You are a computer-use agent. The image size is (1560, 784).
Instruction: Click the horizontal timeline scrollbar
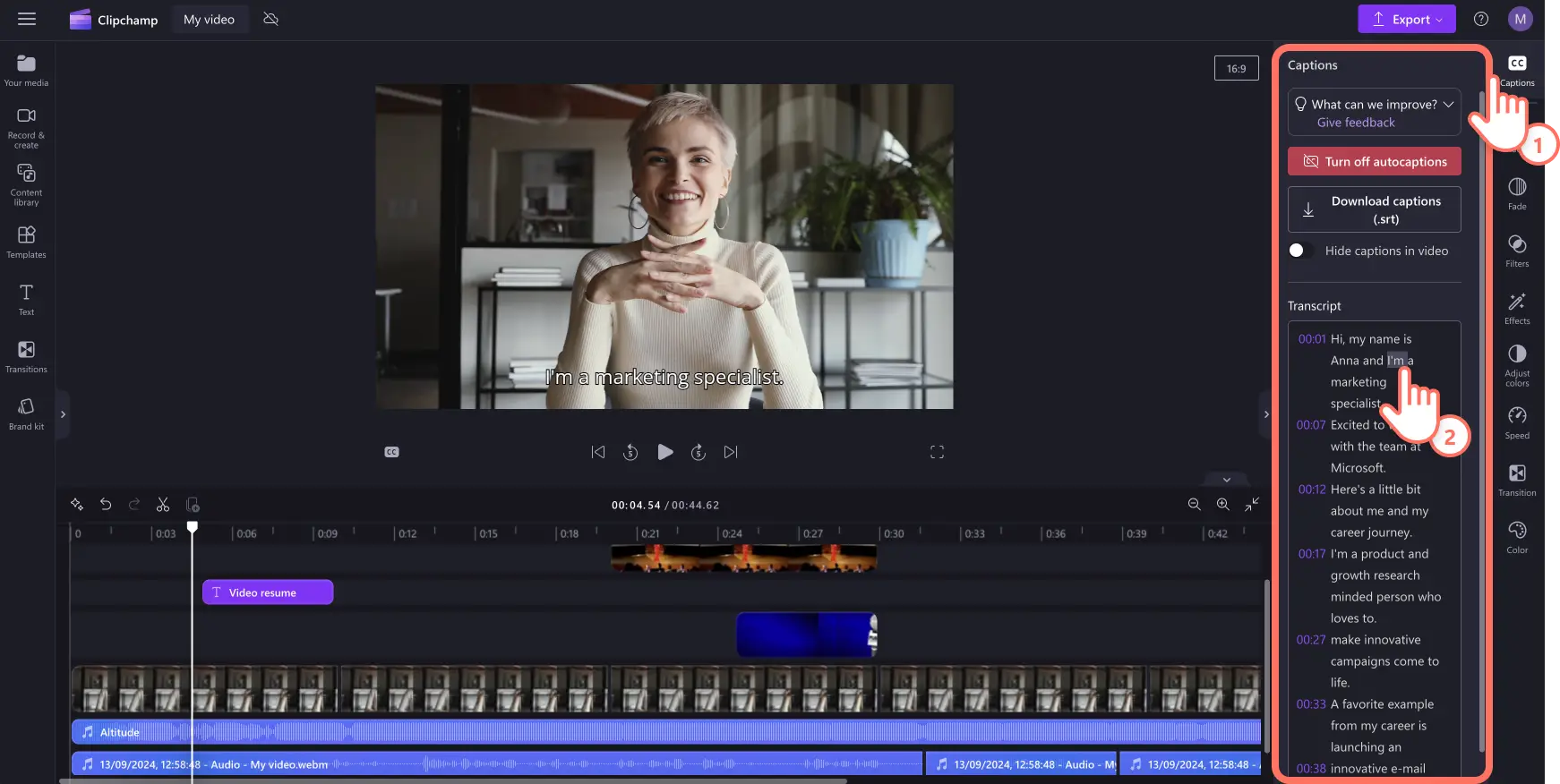pos(452,780)
